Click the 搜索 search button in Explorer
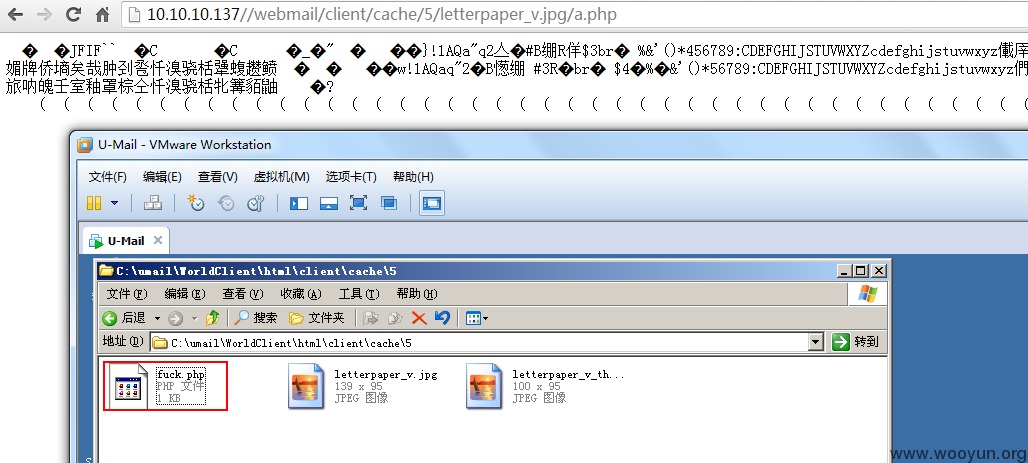The width and height of the screenshot is (1028, 463). [x=256, y=318]
